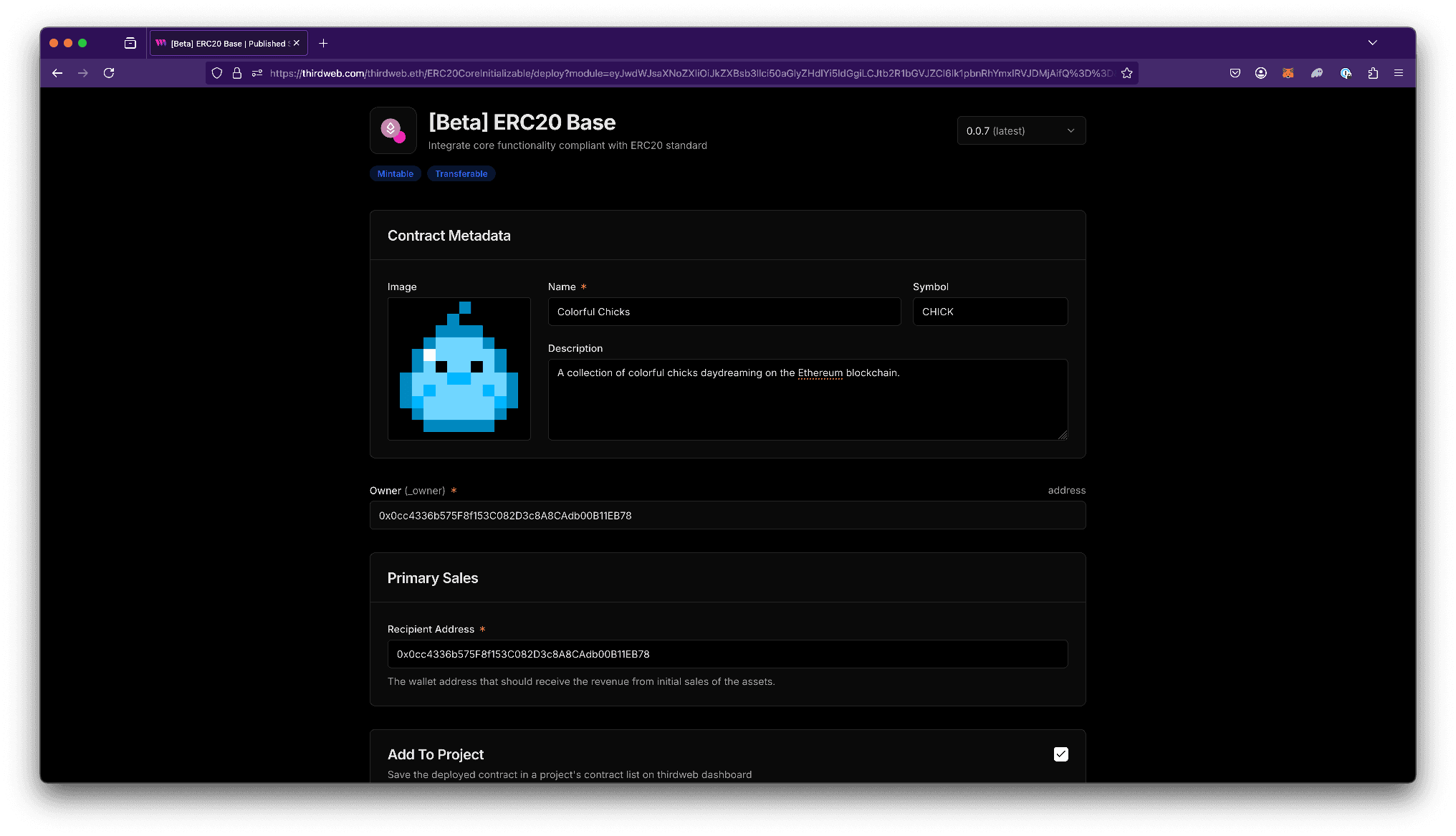Open a new browser tab
The image size is (1456, 836).
pyautogui.click(x=322, y=43)
